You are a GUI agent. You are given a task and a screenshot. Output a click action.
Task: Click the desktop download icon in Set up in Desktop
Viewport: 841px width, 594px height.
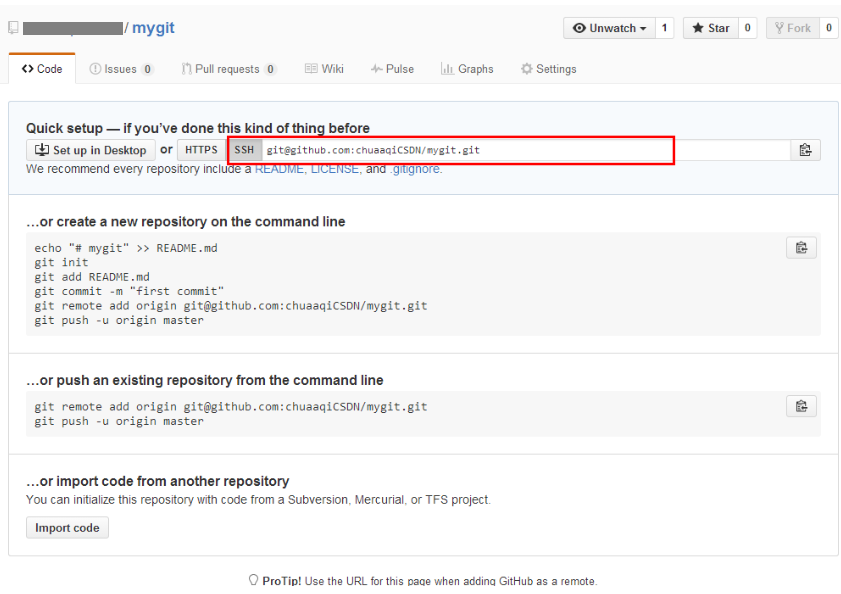pos(42,150)
